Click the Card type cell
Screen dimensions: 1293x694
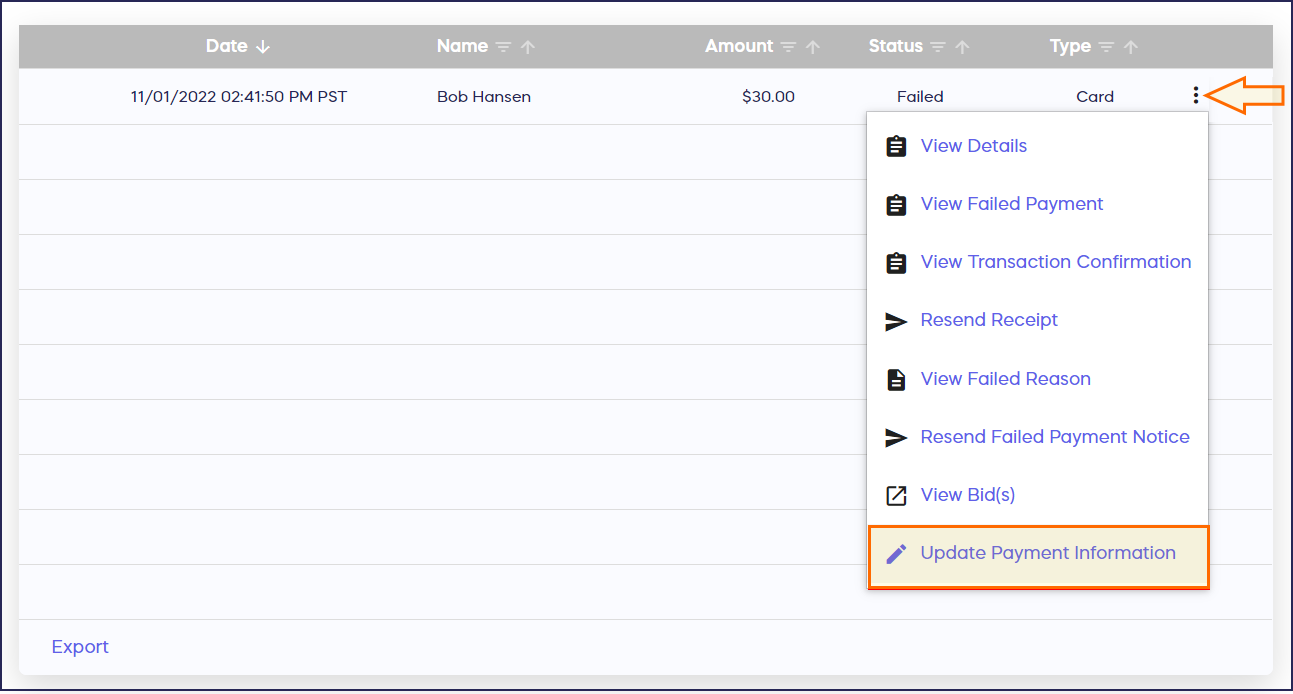[1095, 97]
